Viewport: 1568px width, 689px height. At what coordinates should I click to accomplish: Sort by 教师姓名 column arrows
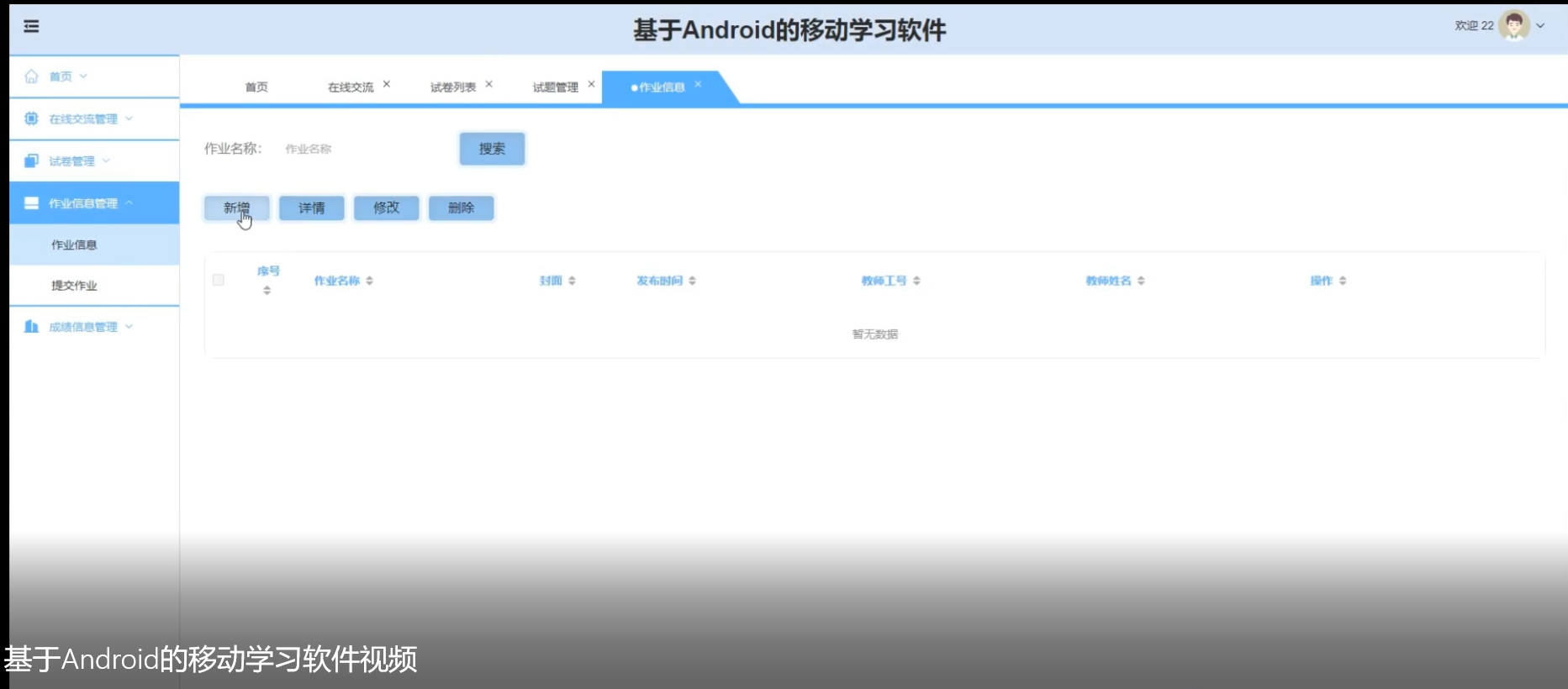point(1141,281)
